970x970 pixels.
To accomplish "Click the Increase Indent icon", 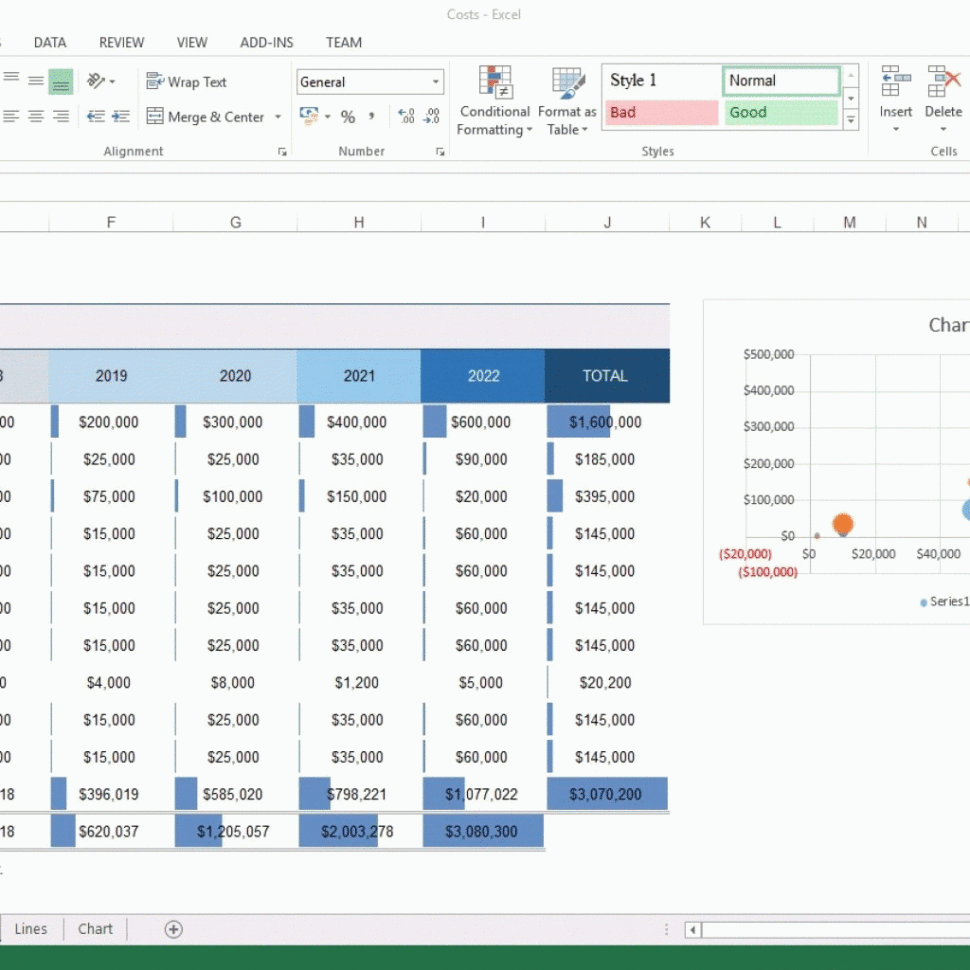I will coord(121,117).
